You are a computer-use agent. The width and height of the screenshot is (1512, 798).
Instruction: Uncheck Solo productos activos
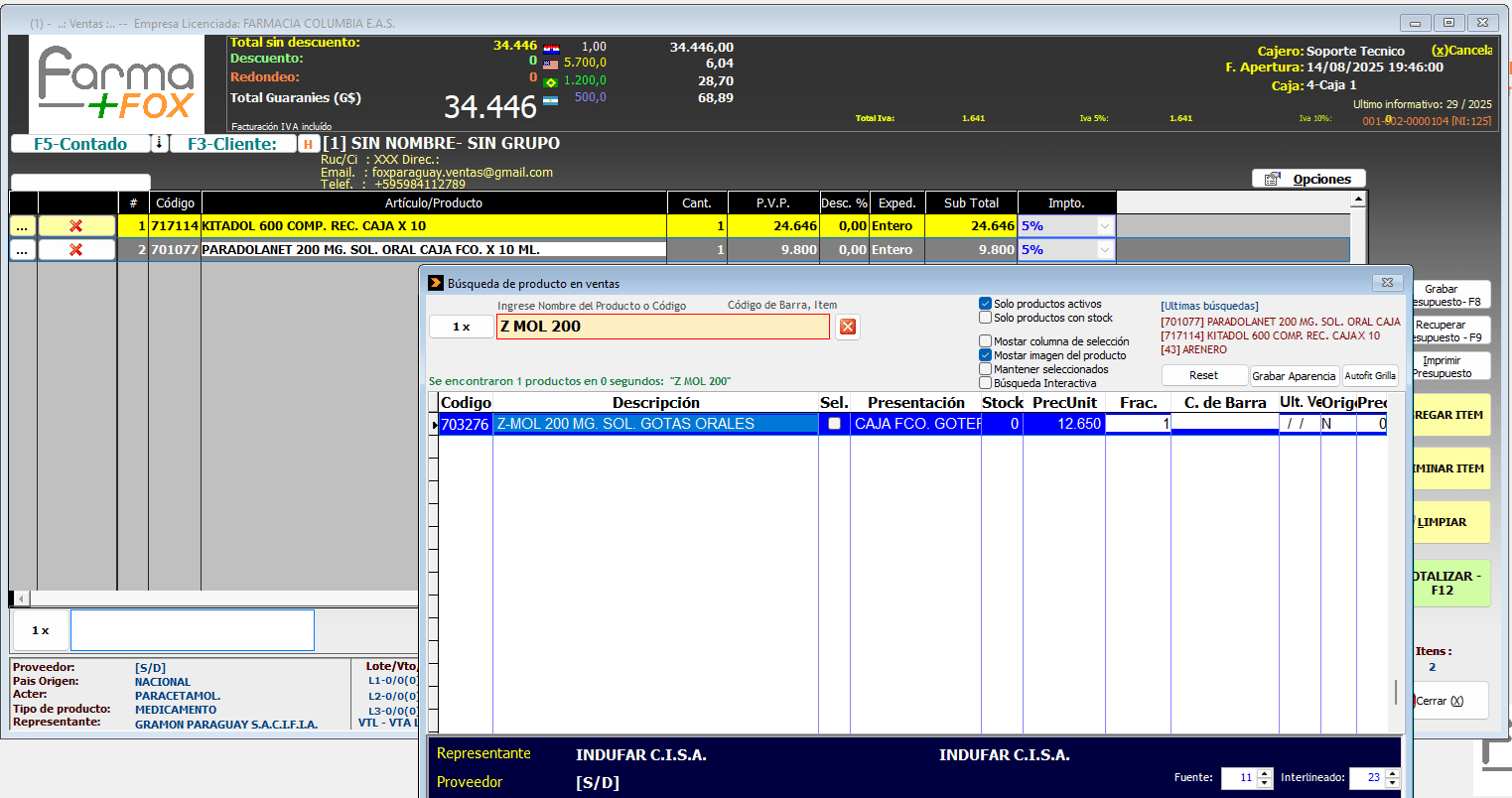986,304
